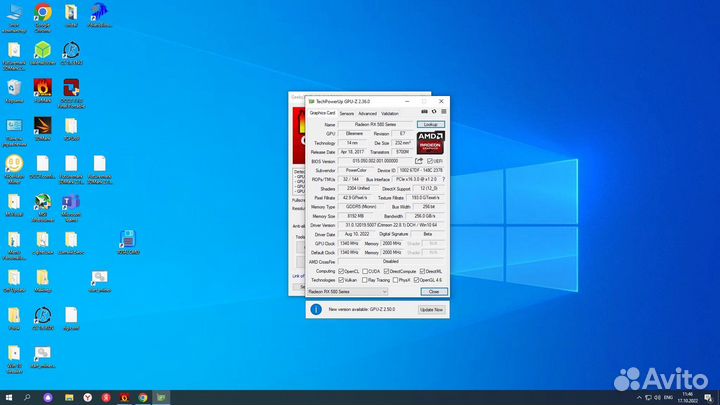The width and height of the screenshot is (720, 405).
Task: Open the Radeon RX 580 Series GPU dropdown
Action: [x=348, y=292]
